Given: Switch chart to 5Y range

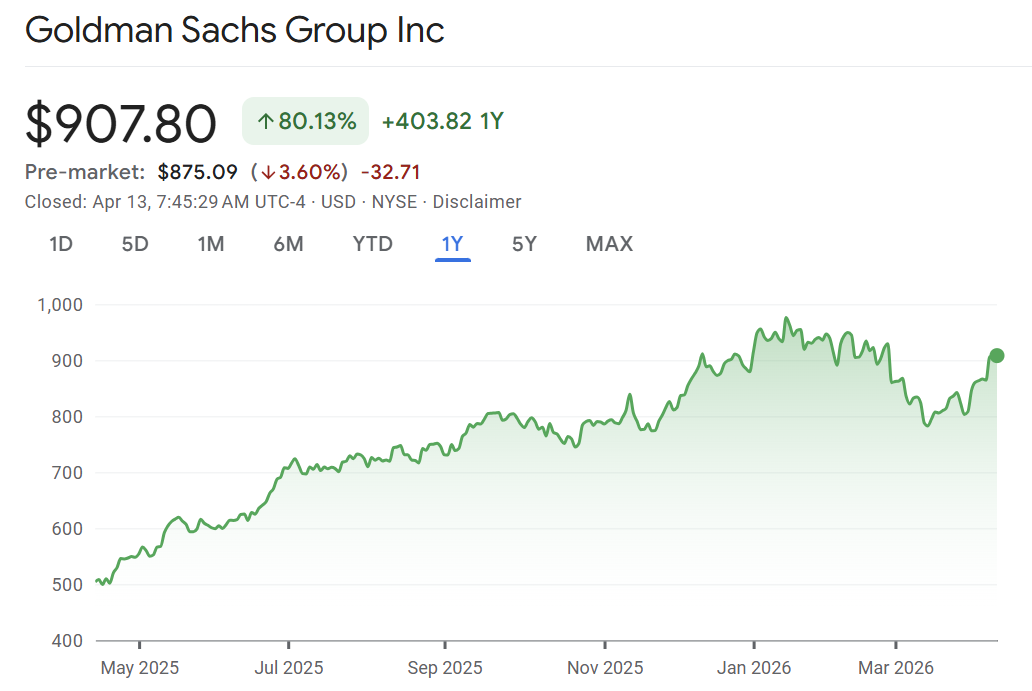Looking at the screenshot, I should 524,244.
